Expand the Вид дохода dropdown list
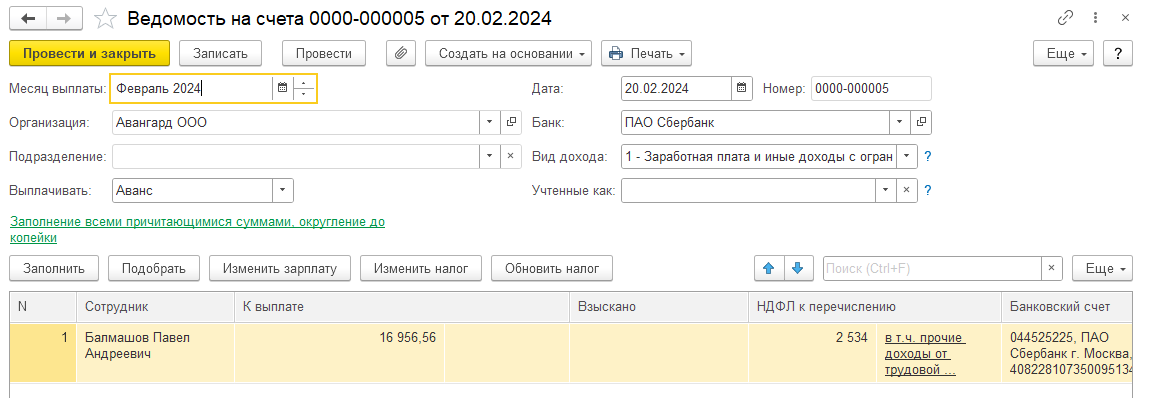The width and height of the screenshot is (1149, 398). click(907, 156)
